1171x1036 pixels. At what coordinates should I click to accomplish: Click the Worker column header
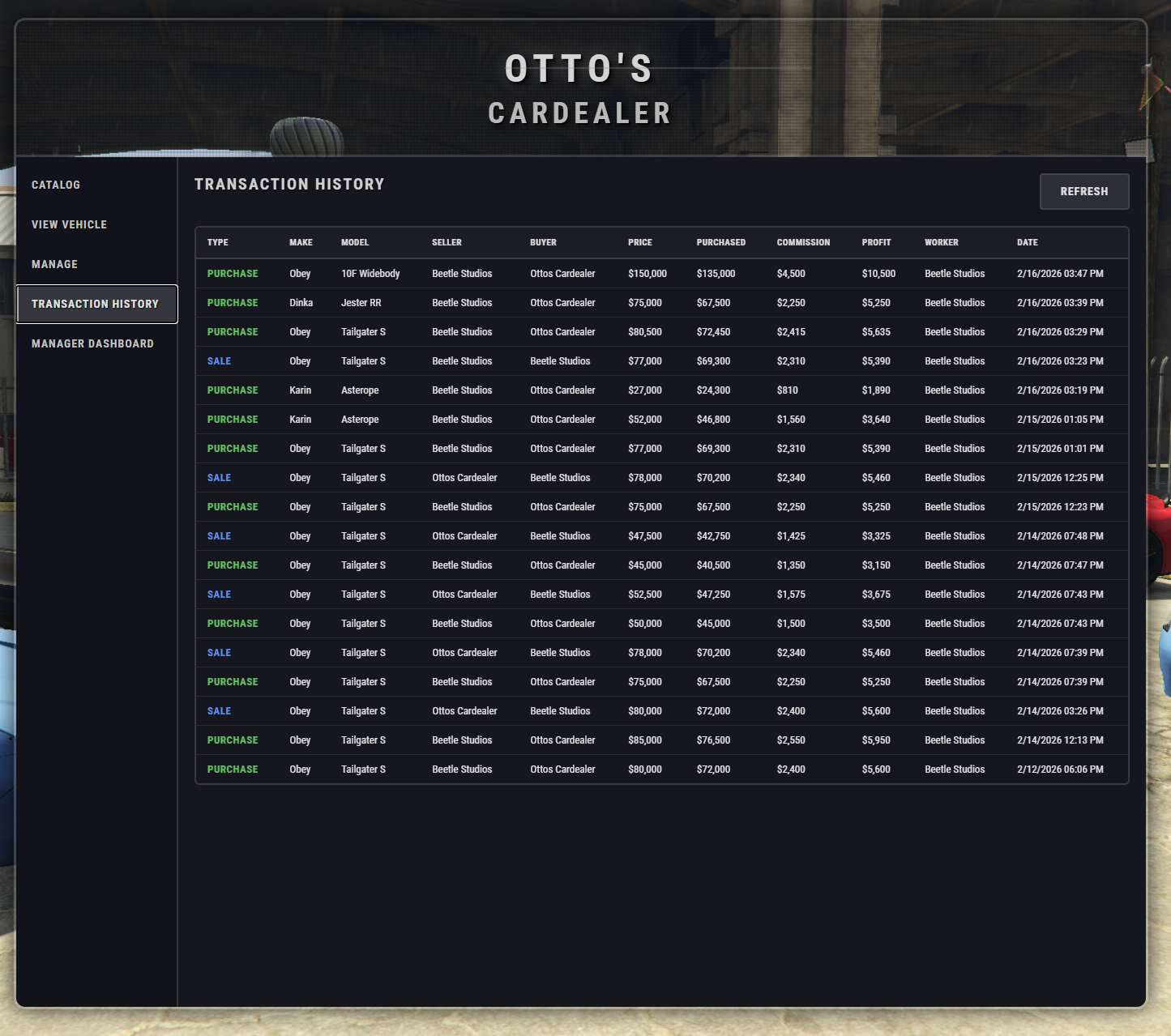941,242
